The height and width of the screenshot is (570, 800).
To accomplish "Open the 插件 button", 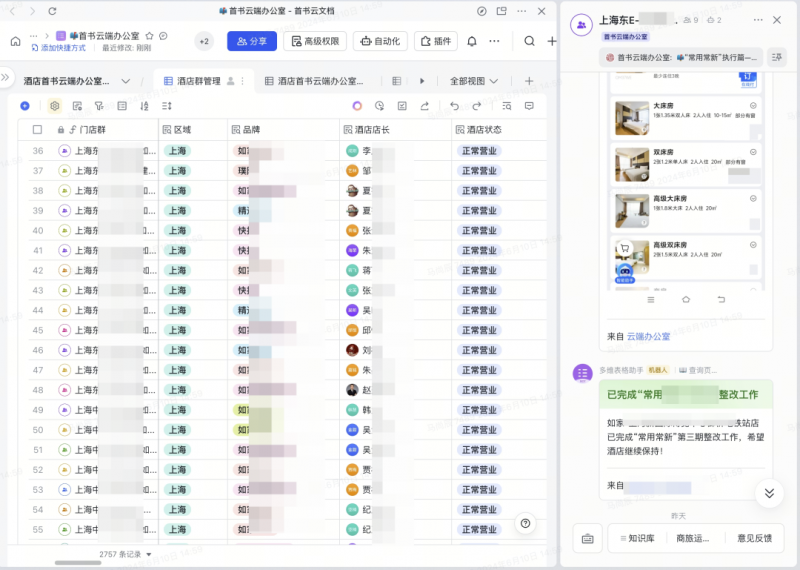I will pyautogui.click(x=436, y=41).
